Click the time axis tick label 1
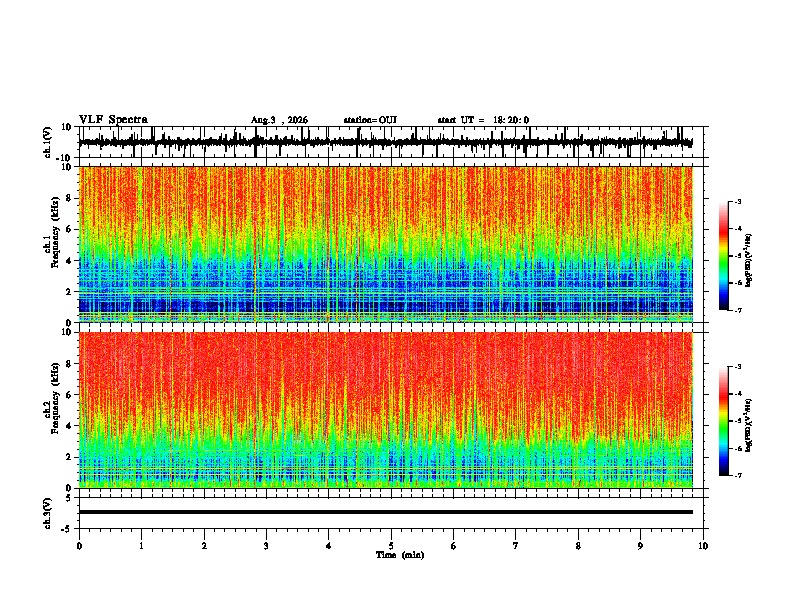The image size is (792, 612). (x=141, y=546)
